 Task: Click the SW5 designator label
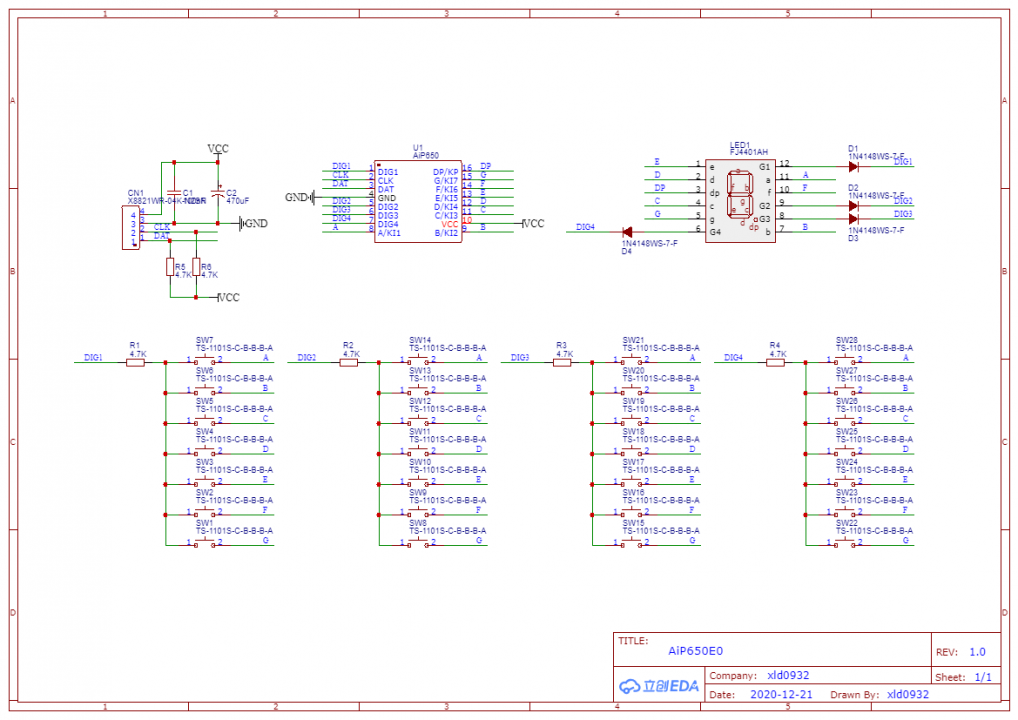[x=205, y=401]
